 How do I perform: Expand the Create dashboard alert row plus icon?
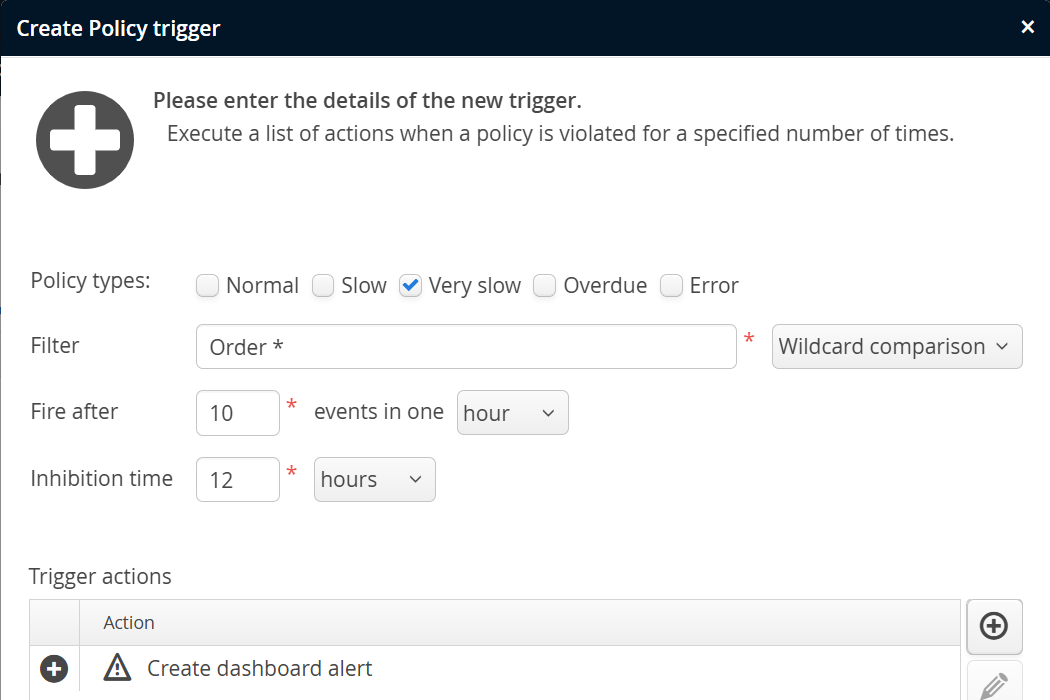pos(54,669)
